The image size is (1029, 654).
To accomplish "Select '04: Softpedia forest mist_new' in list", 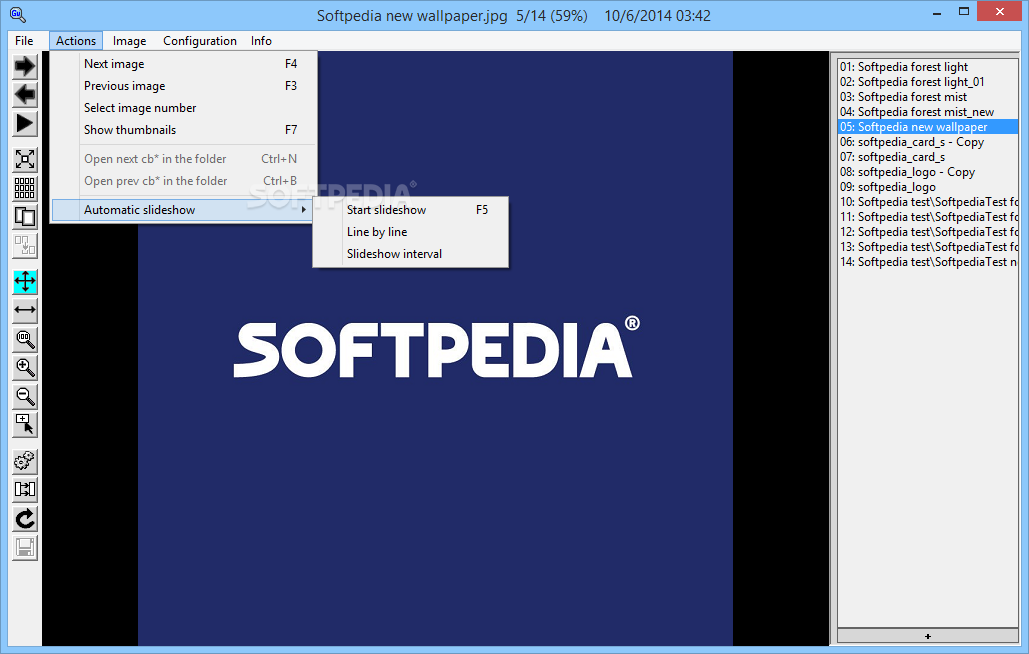I will 928,112.
